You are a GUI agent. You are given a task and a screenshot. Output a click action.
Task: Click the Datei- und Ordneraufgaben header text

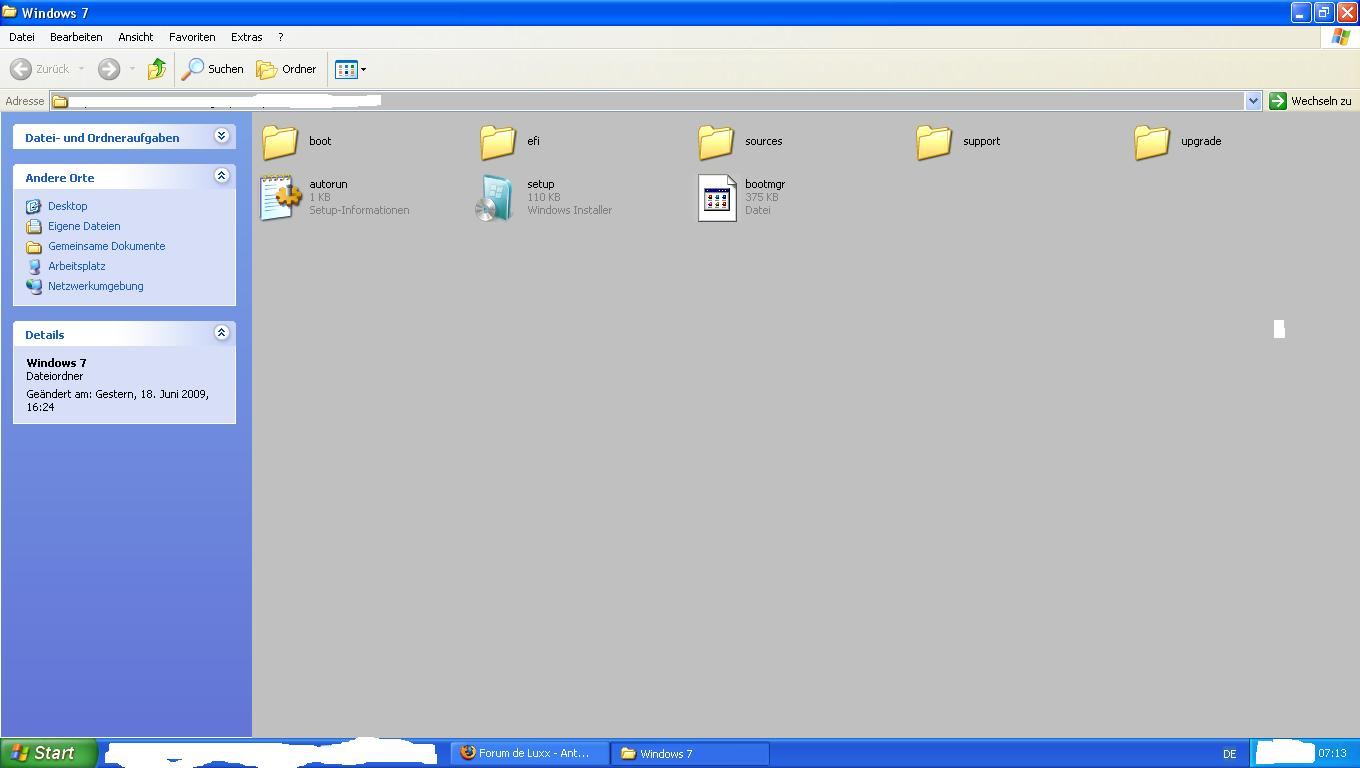coord(102,138)
